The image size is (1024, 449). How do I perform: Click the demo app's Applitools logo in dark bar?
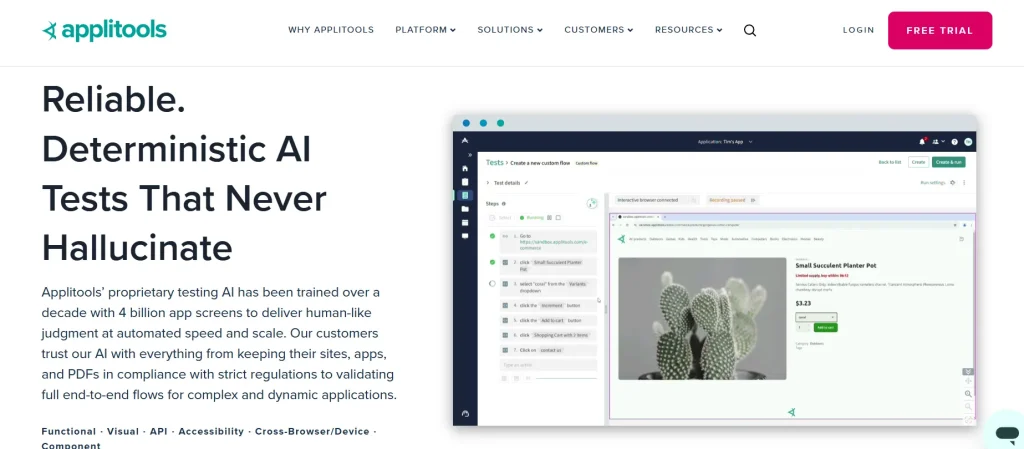pyautogui.click(x=465, y=140)
